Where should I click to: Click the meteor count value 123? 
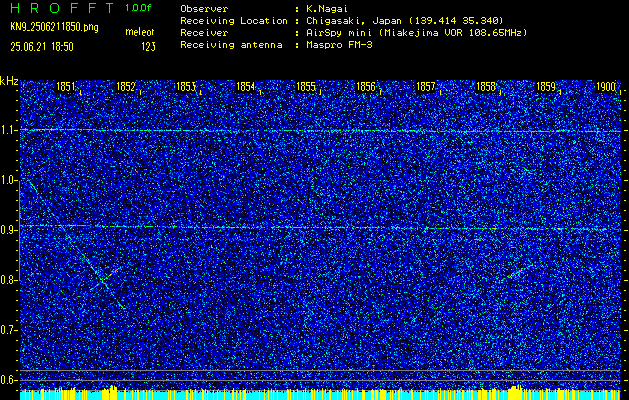coord(148,47)
